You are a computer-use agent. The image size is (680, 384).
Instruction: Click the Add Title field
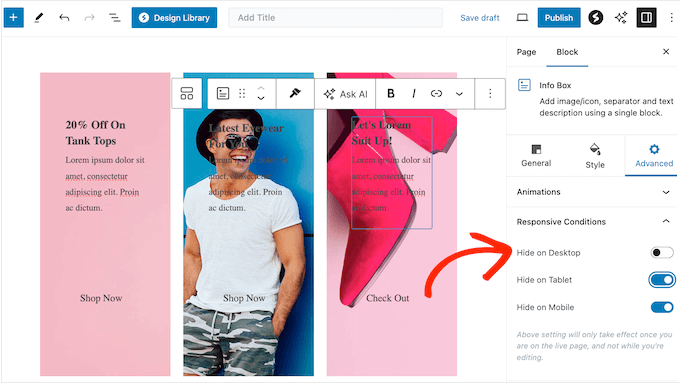coord(335,18)
